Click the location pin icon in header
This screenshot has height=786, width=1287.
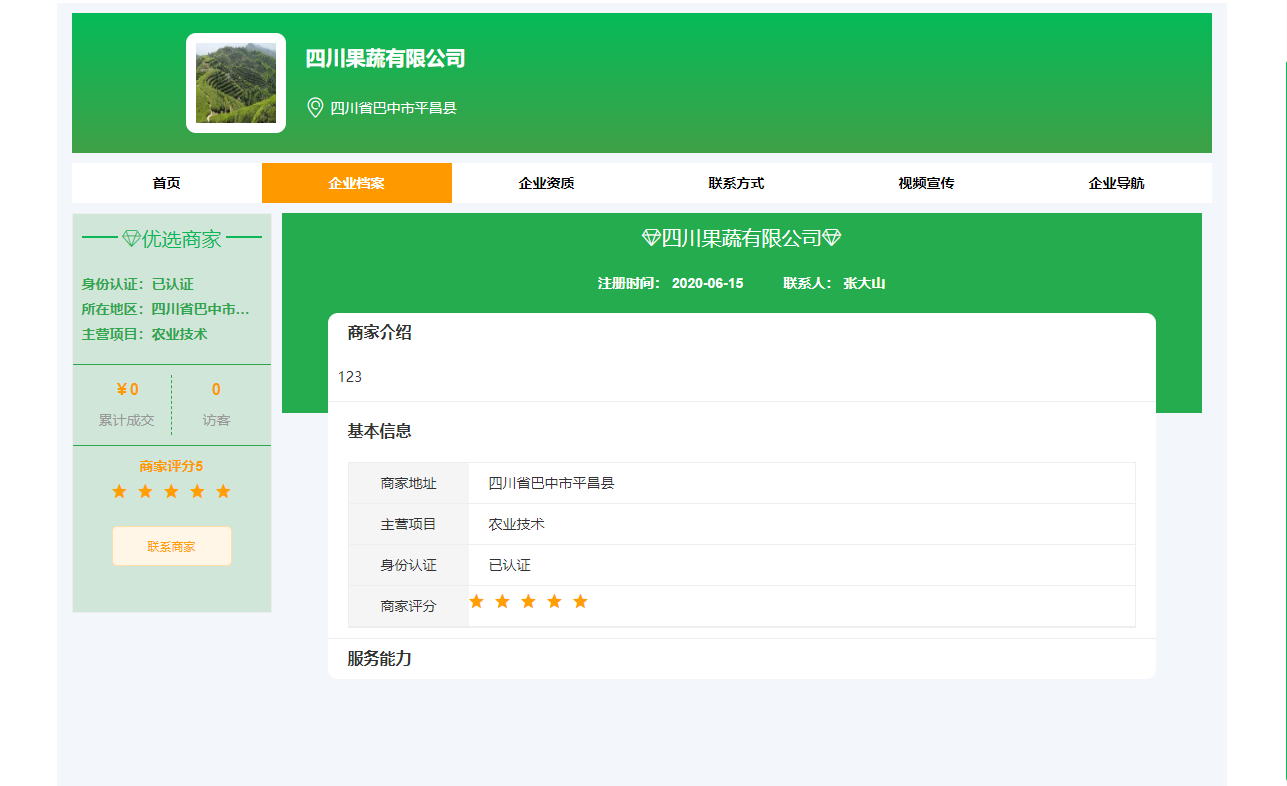(315, 107)
